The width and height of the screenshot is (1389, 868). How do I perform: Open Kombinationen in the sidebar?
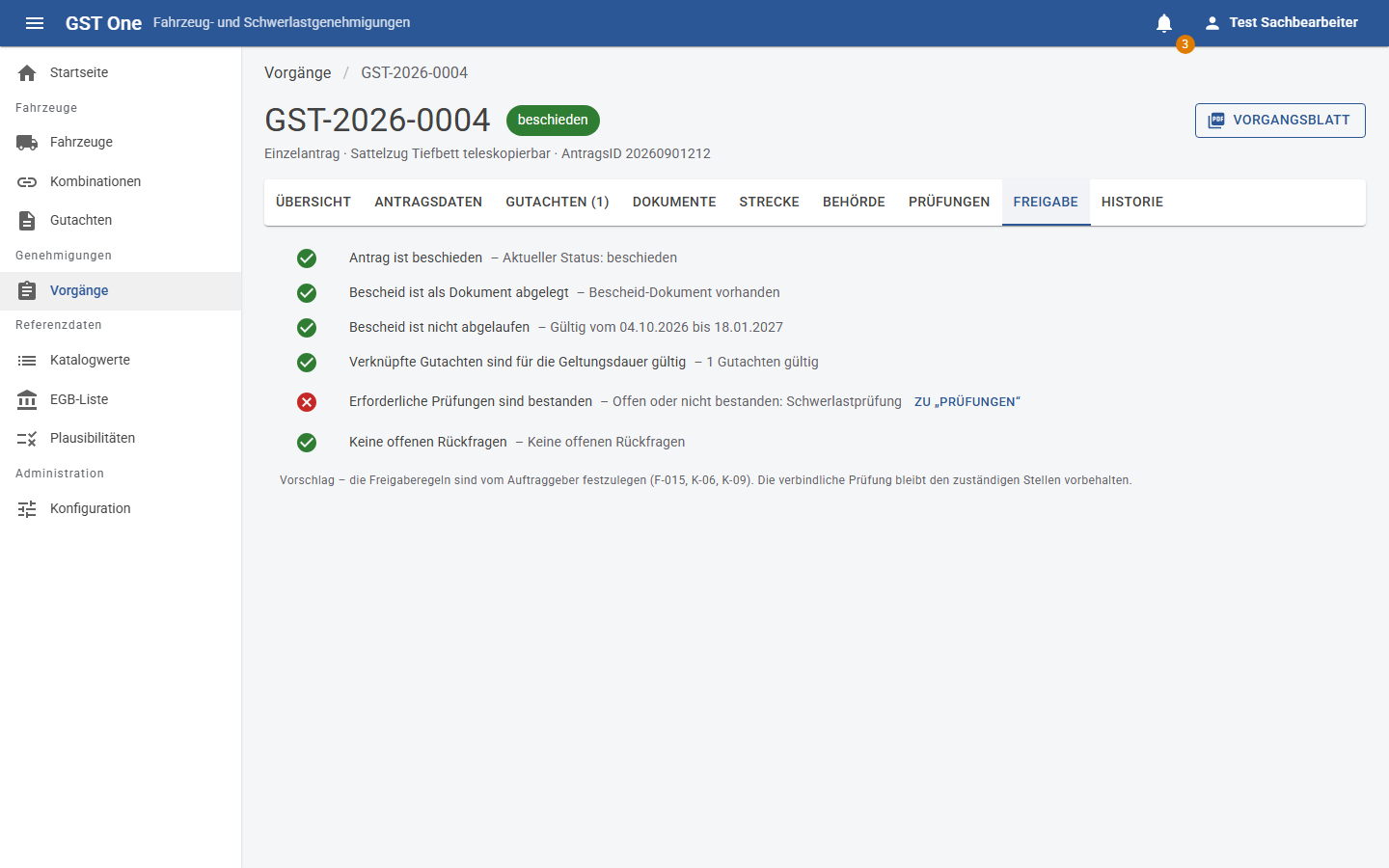tap(121, 182)
